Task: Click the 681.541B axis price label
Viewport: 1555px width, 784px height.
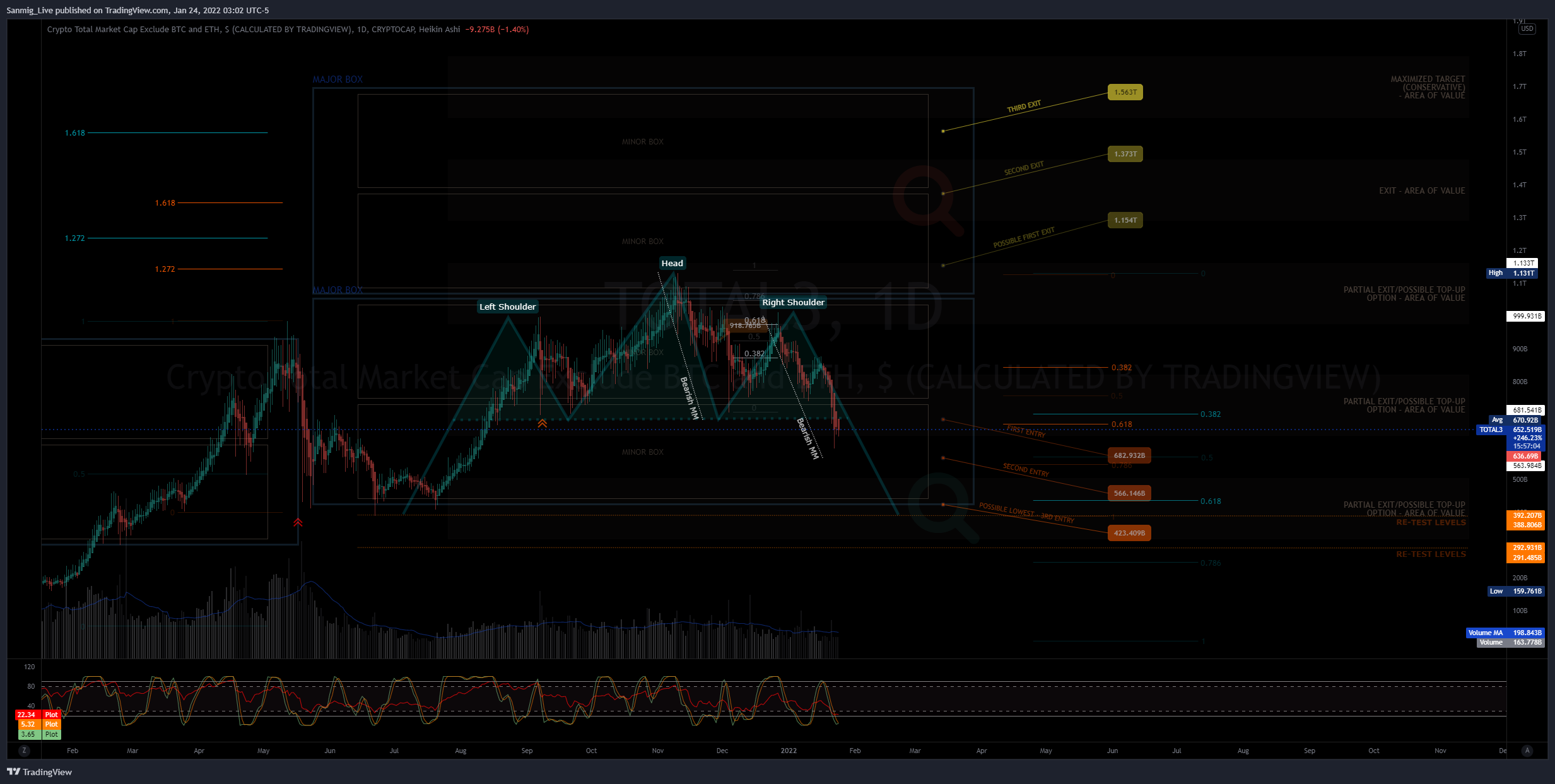Action: coord(1525,410)
